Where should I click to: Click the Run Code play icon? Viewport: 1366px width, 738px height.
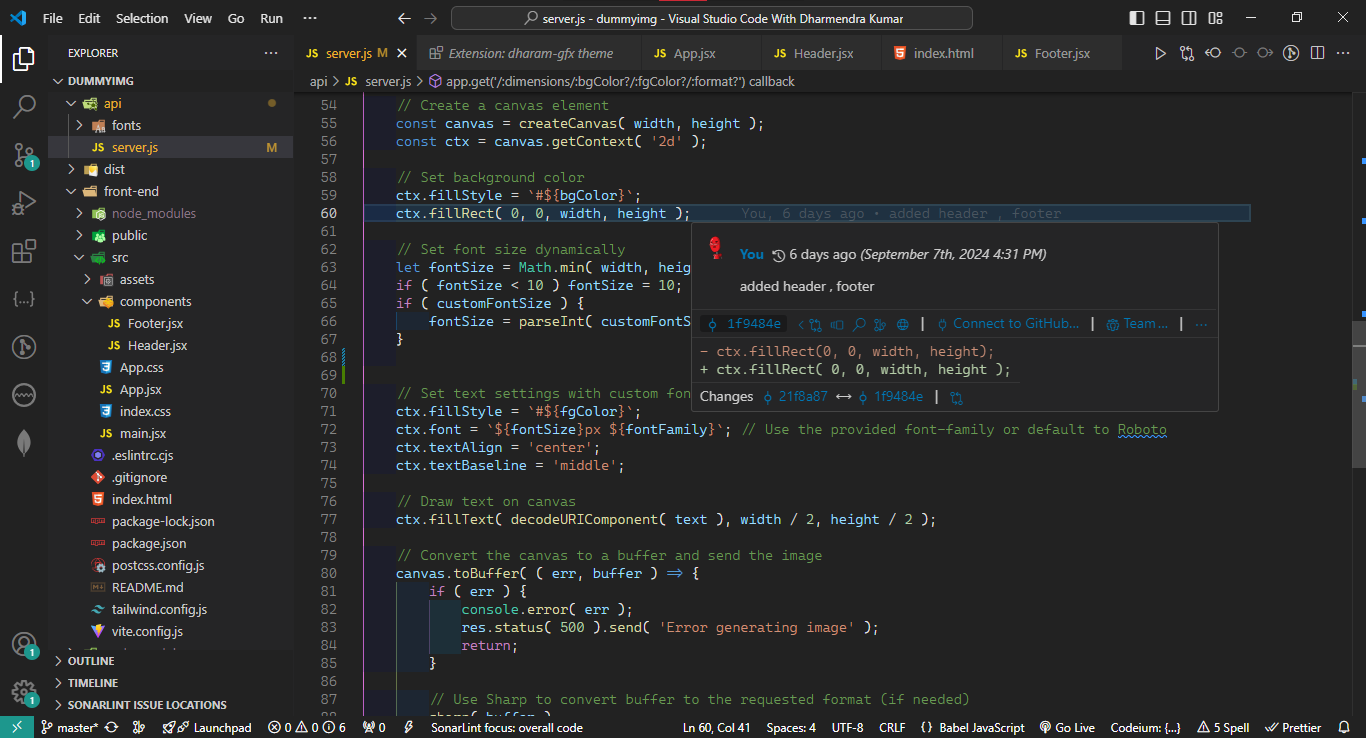pyautogui.click(x=1160, y=53)
